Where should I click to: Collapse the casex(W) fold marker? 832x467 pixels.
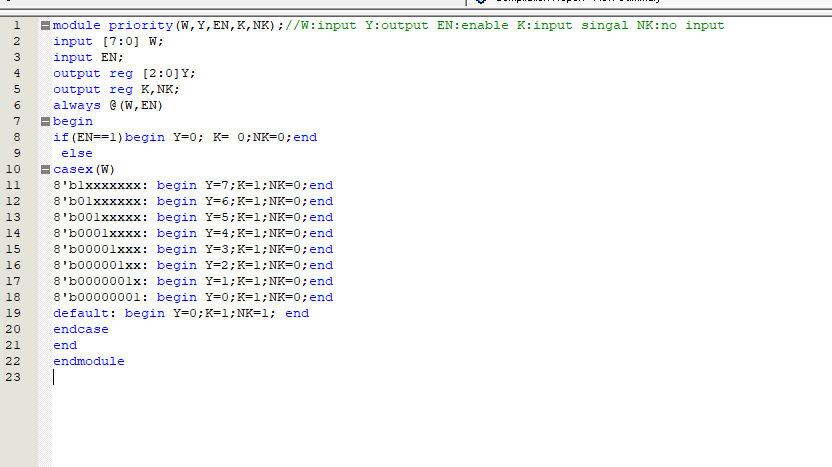coord(45,170)
